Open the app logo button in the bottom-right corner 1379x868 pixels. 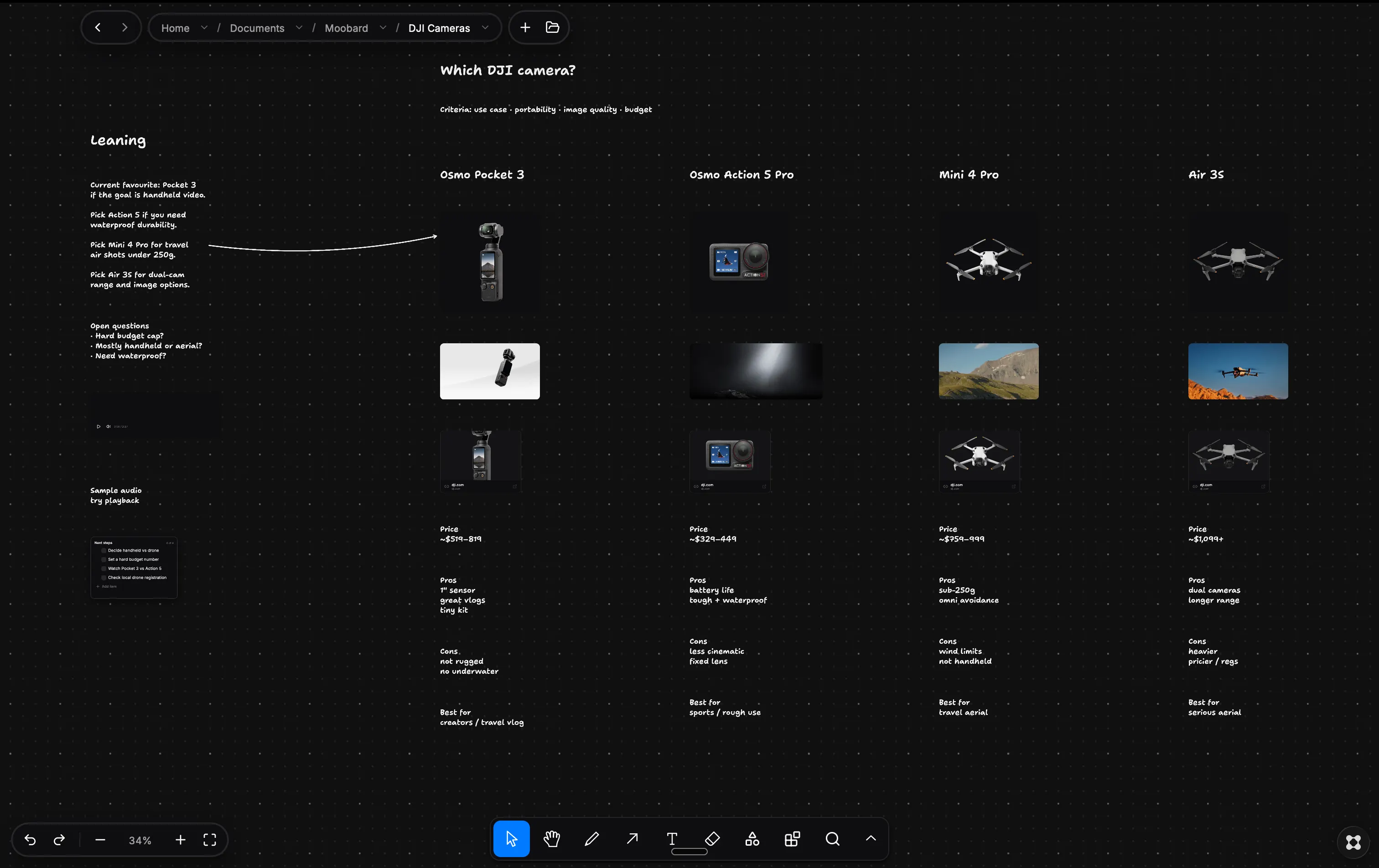[1353, 842]
